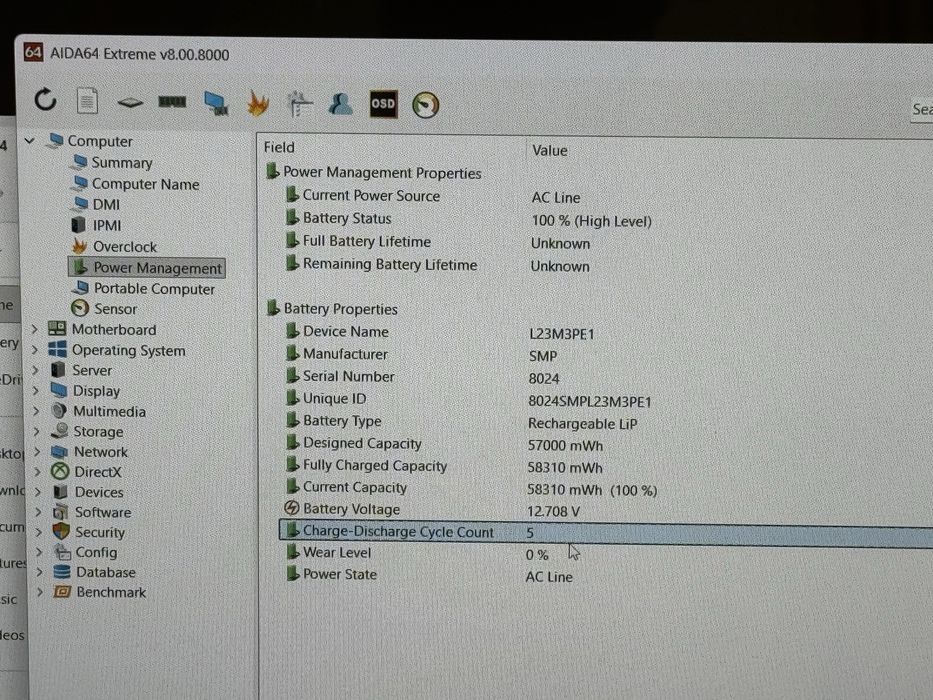Click the user toolbar icon
Image resolution: width=933 pixels, height=700 pixels.
click(340, 104)
